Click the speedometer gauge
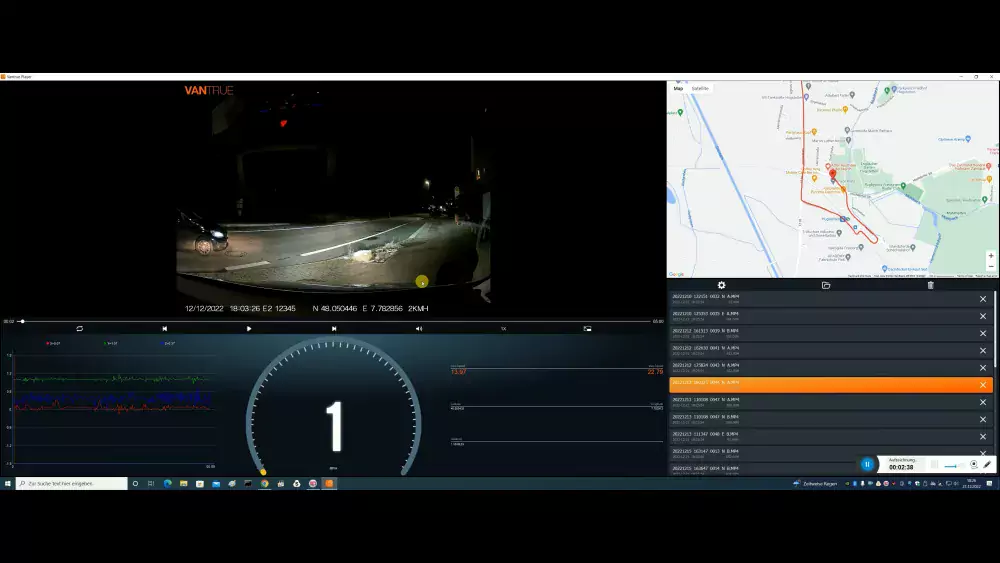Screen dimensions: 1000x563 334,408
